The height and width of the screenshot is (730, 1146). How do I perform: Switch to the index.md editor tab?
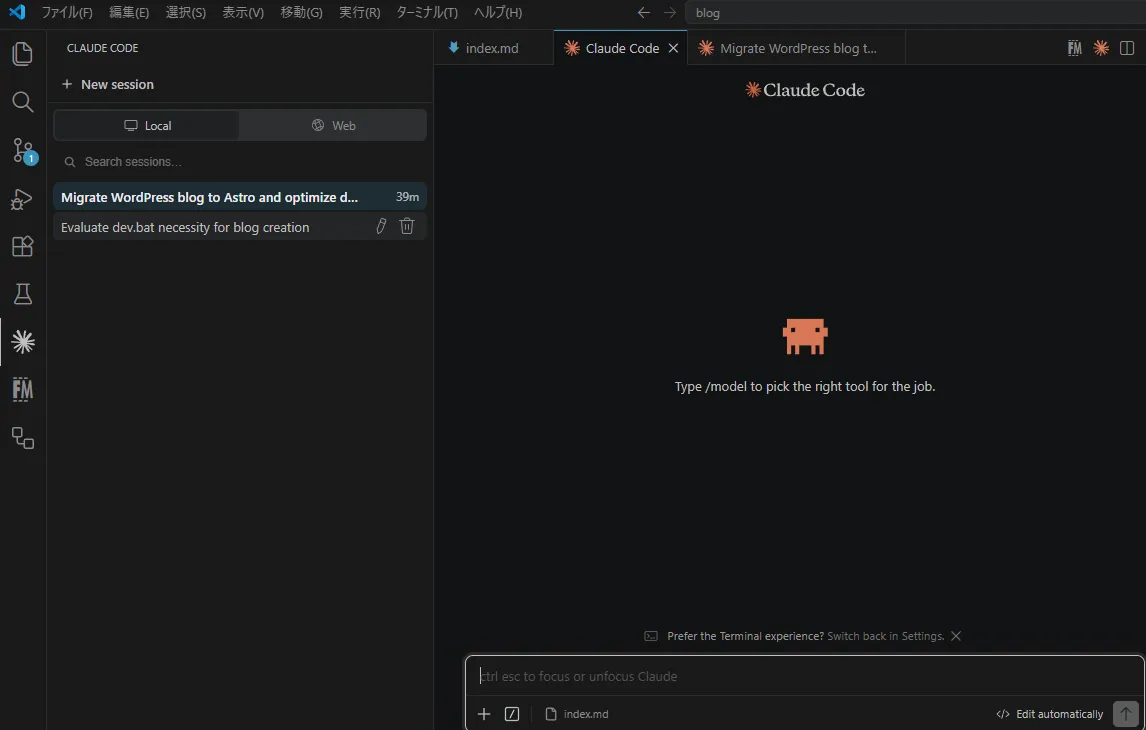[491, 48]
